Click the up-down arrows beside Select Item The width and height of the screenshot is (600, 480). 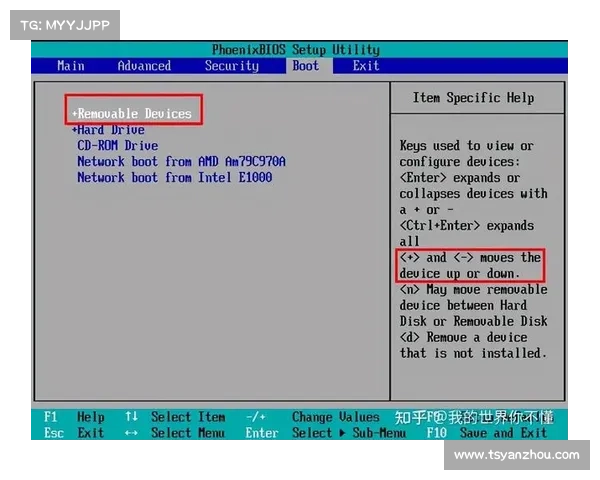coord(131,417)
